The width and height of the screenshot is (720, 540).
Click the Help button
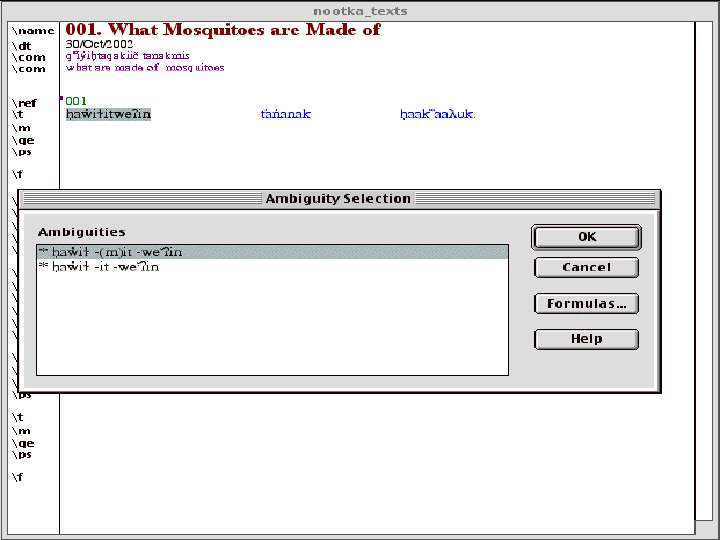[x=587, y=339]
